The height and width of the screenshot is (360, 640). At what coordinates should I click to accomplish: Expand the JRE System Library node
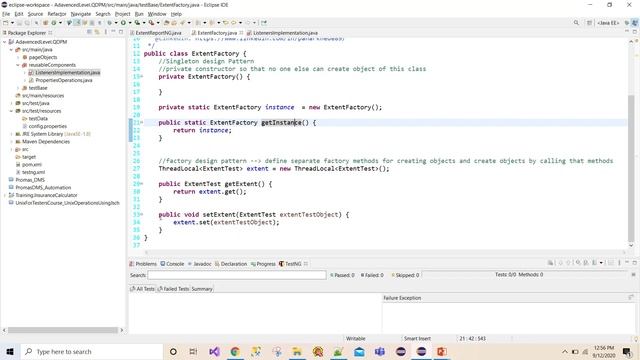coord(11,134)
